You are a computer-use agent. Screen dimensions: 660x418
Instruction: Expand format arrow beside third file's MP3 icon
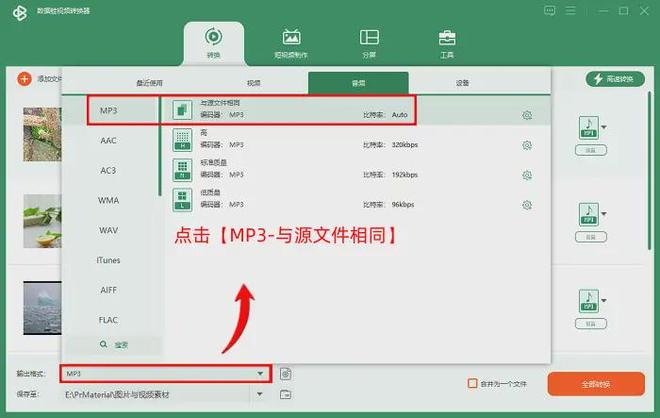604,301
